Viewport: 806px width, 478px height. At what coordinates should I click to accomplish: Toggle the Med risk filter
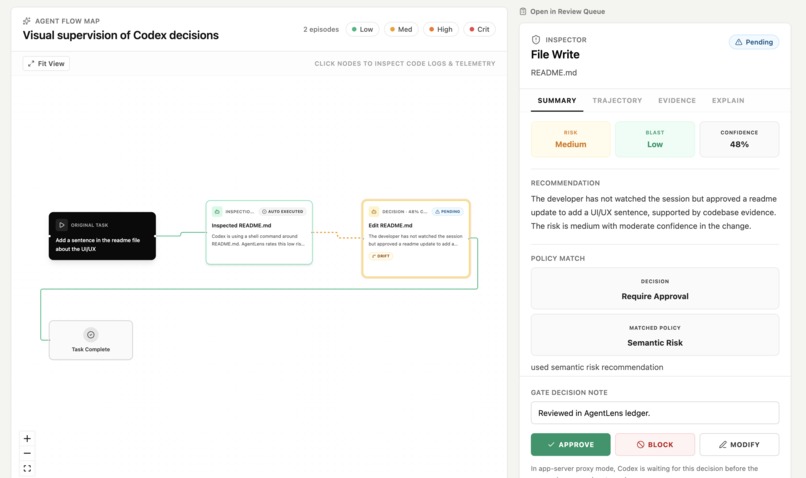[x=401, y=29]
